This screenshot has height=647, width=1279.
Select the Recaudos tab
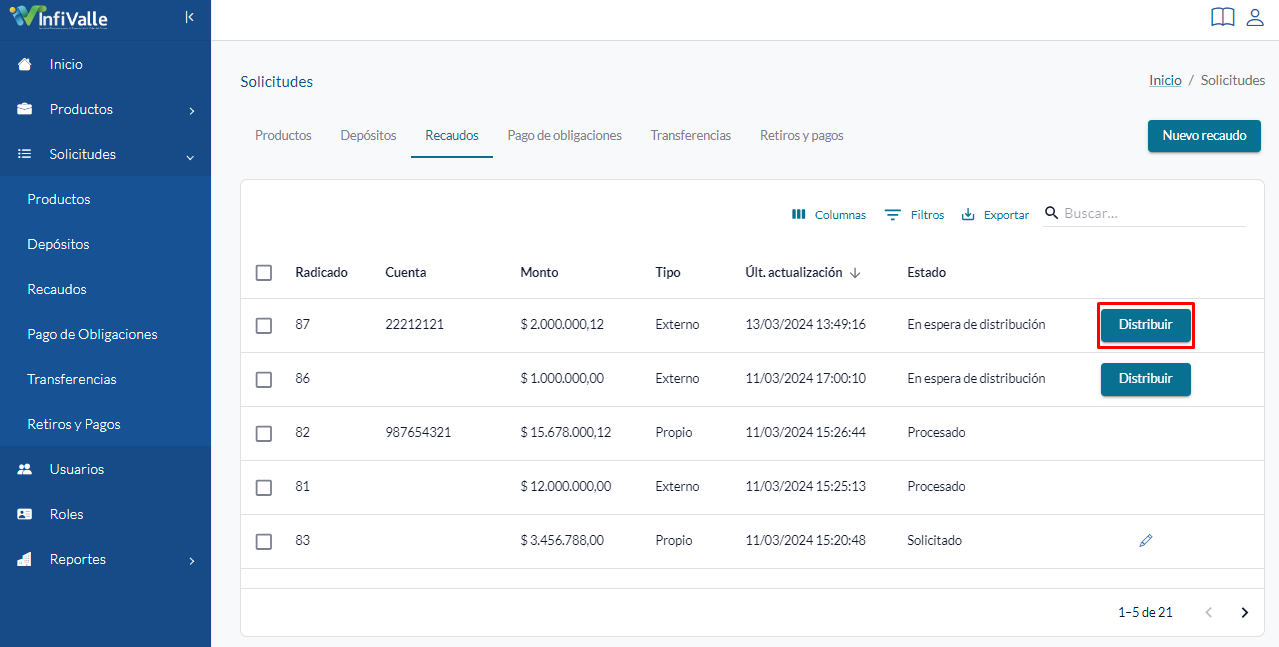coord(452,135)
